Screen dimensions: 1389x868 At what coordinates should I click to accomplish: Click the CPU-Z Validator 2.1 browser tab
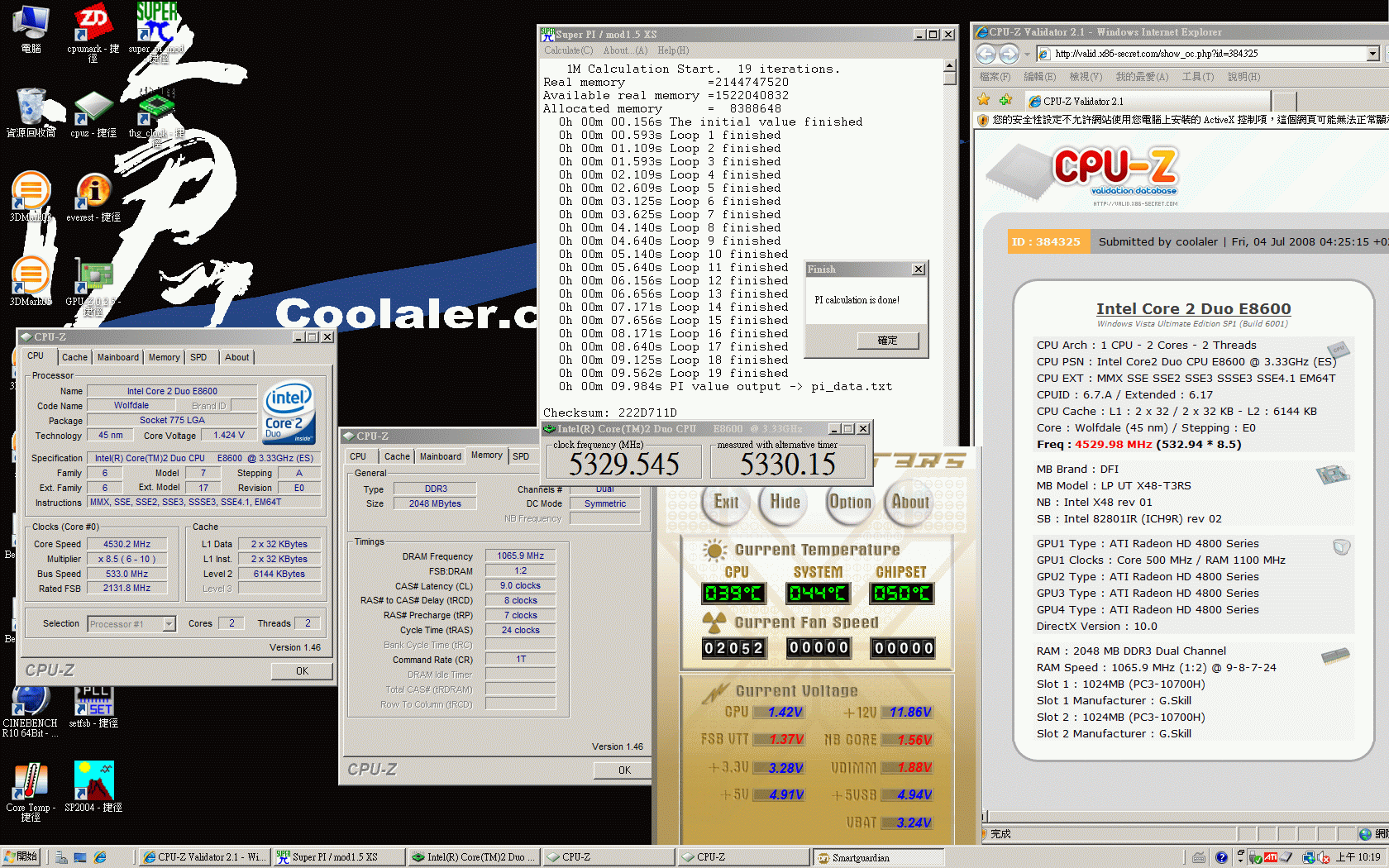tap(1147, 101)
